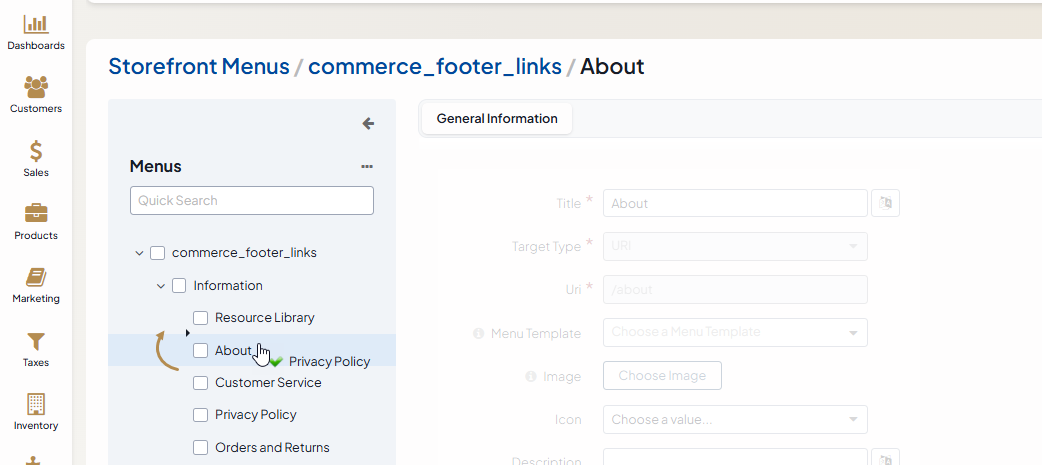Image resolution: width=1042 pixels, height=465 pixels.
Task: Open the Taxes funnel icon
Action: [36, 342]
